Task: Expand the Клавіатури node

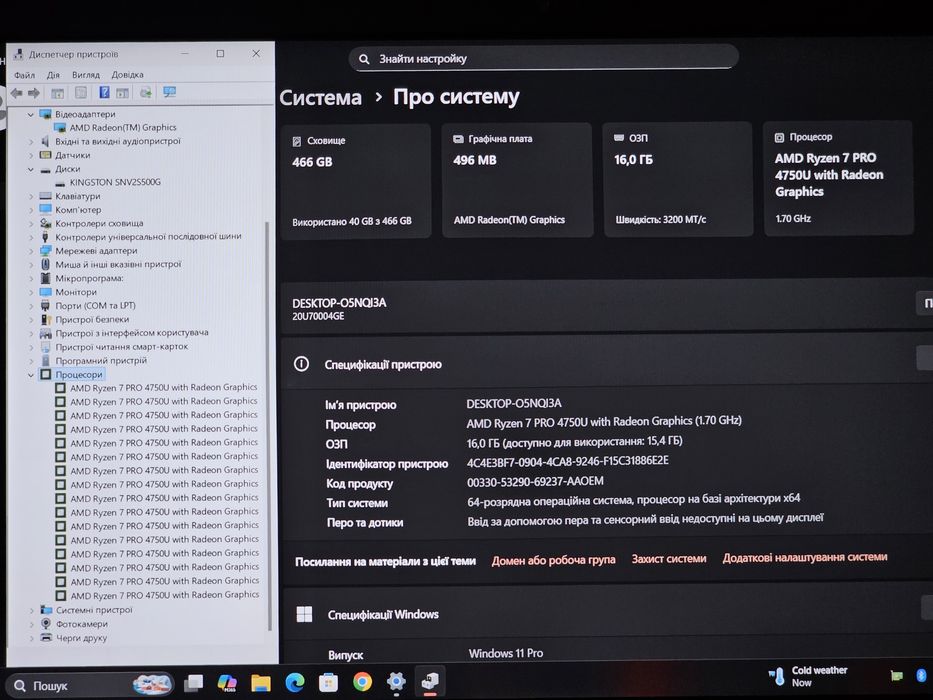Action: coord(31,196)
